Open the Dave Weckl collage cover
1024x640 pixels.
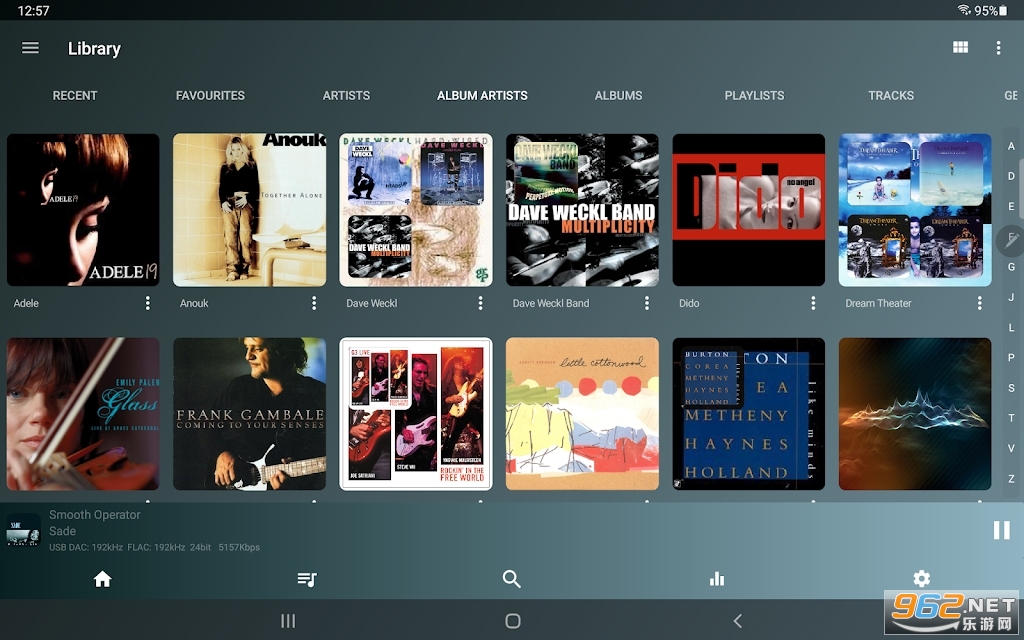[416, 210]
